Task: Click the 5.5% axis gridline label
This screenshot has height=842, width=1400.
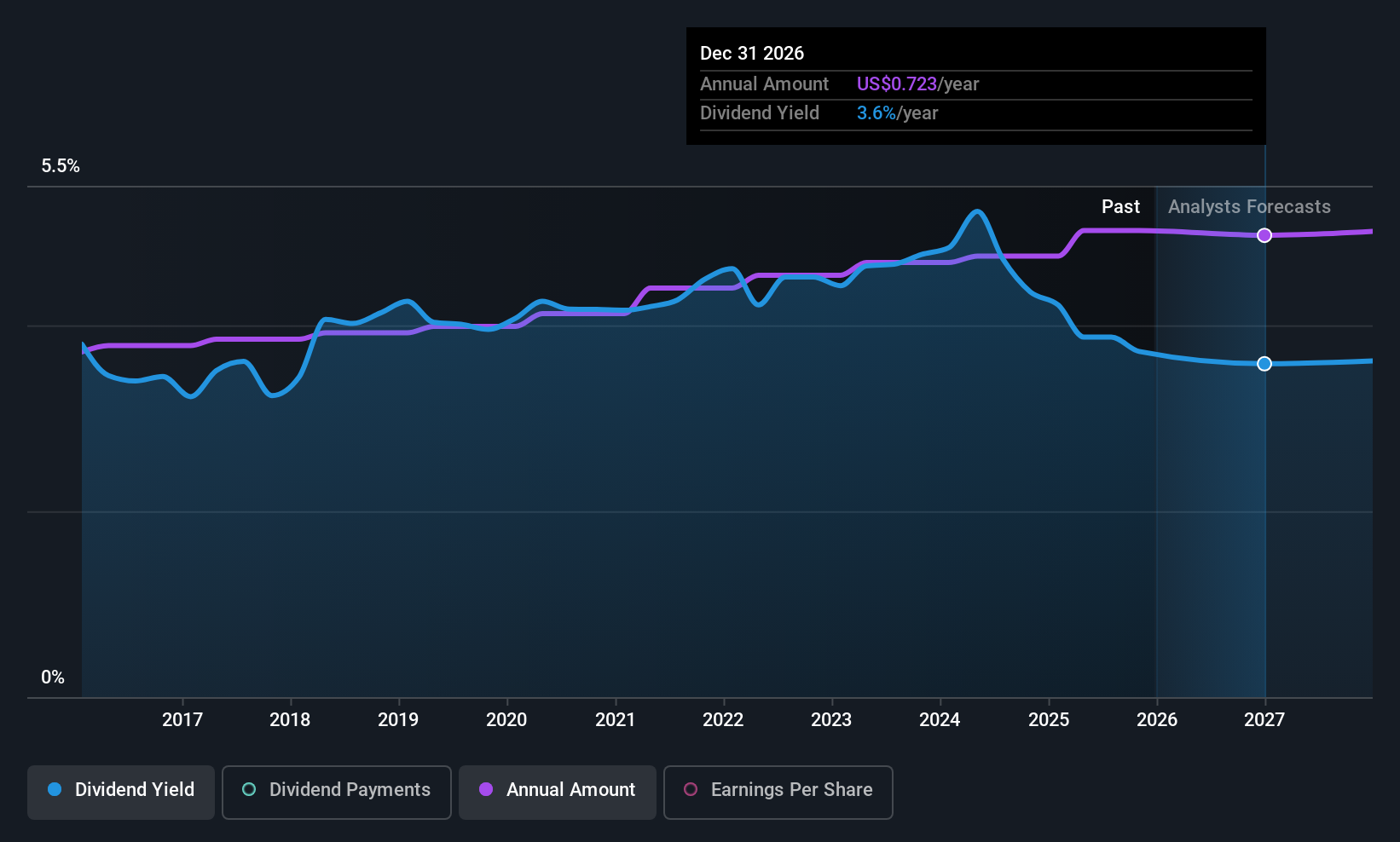Action: click(x=61, y=166)
